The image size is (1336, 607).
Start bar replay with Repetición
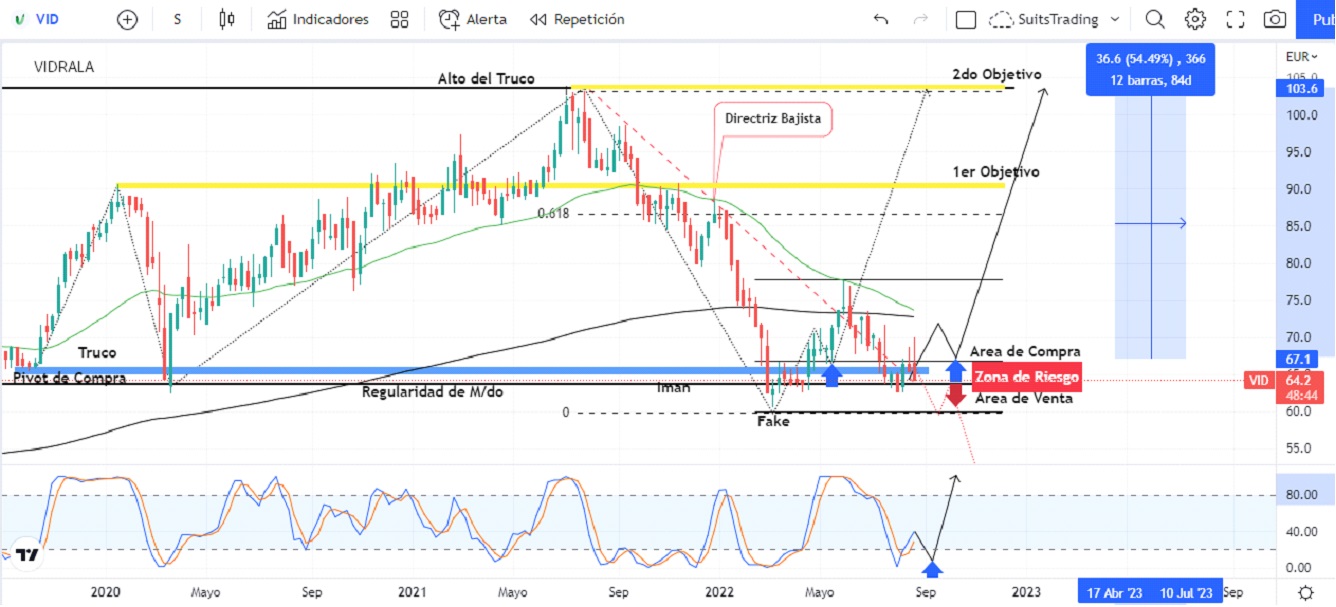577,19
